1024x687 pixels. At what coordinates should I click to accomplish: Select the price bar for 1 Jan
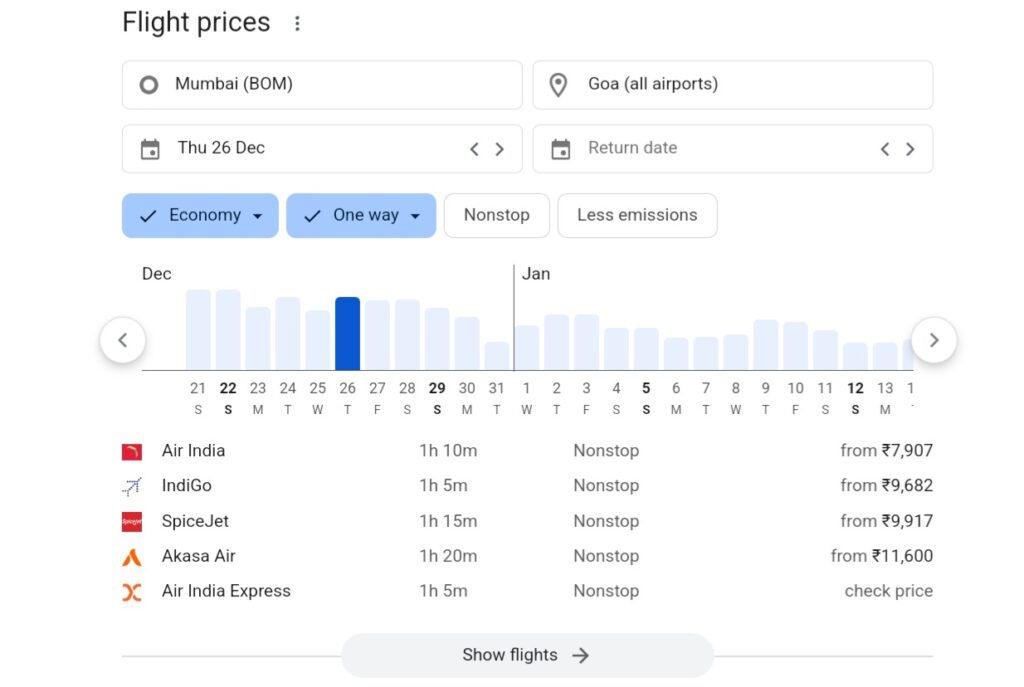527,348
